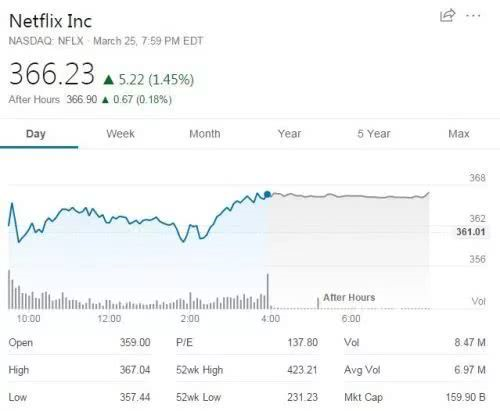Click the After Hours label in chart
500x411 pixels.
pyautogui.click(x=349, y=297)
